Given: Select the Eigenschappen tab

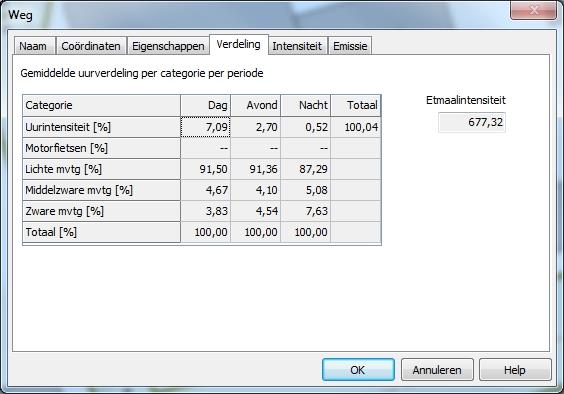Looking at the screenshot, I should [x=168, y=46].
